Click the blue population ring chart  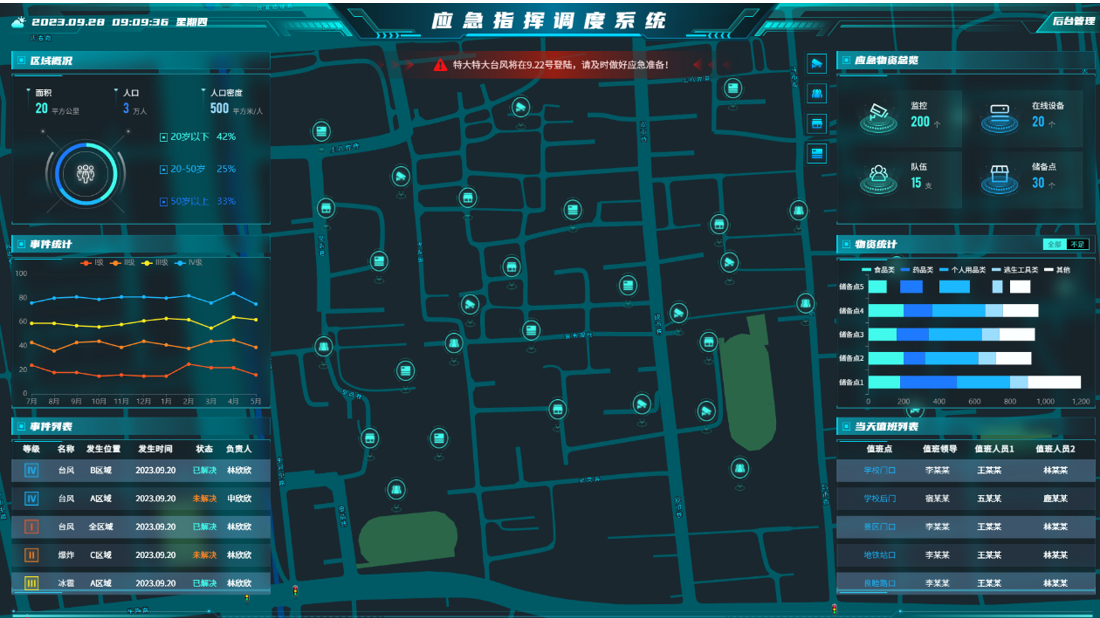[x=86, y=174]
